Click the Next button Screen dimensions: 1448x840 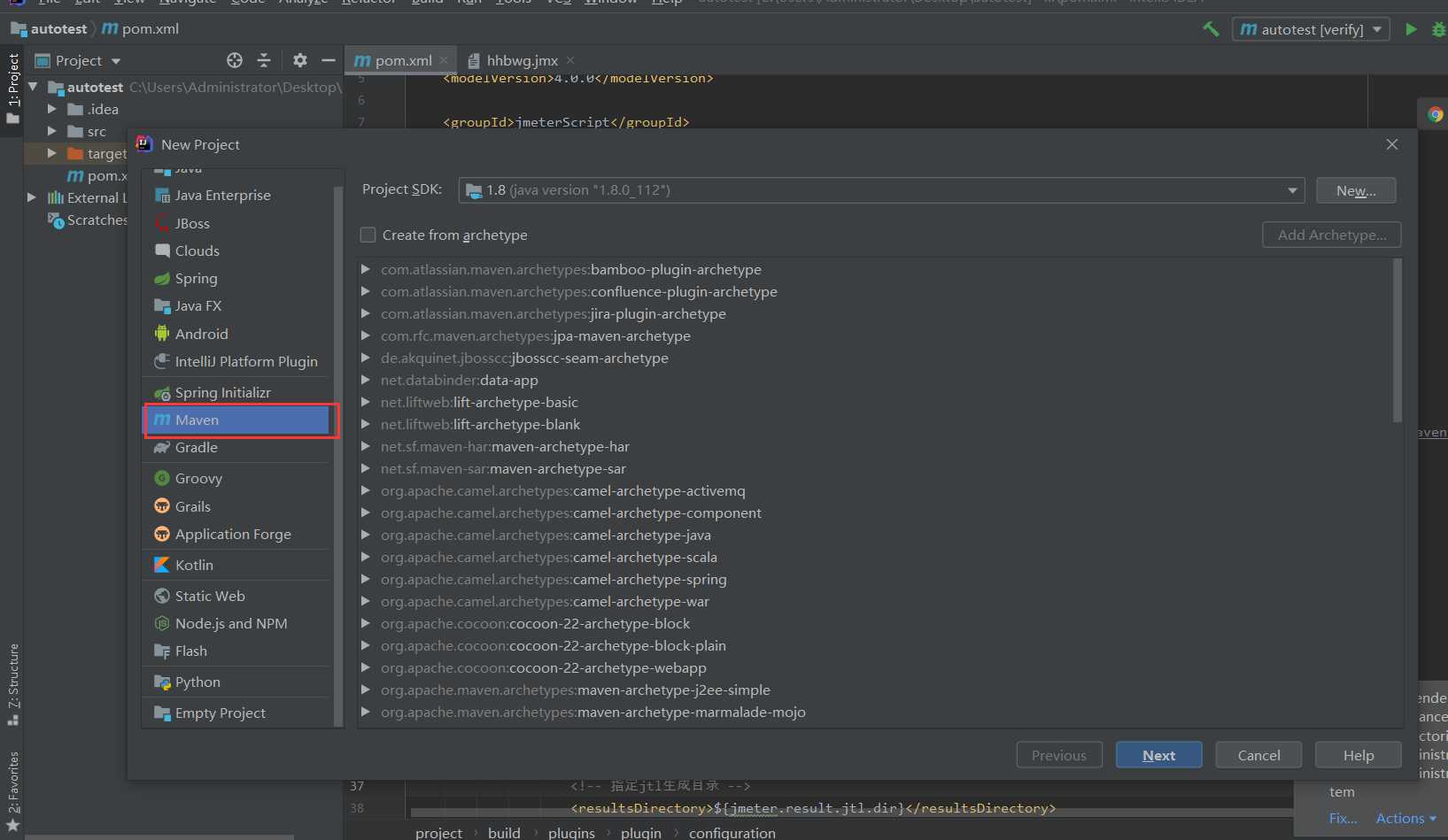(1158, 755)
